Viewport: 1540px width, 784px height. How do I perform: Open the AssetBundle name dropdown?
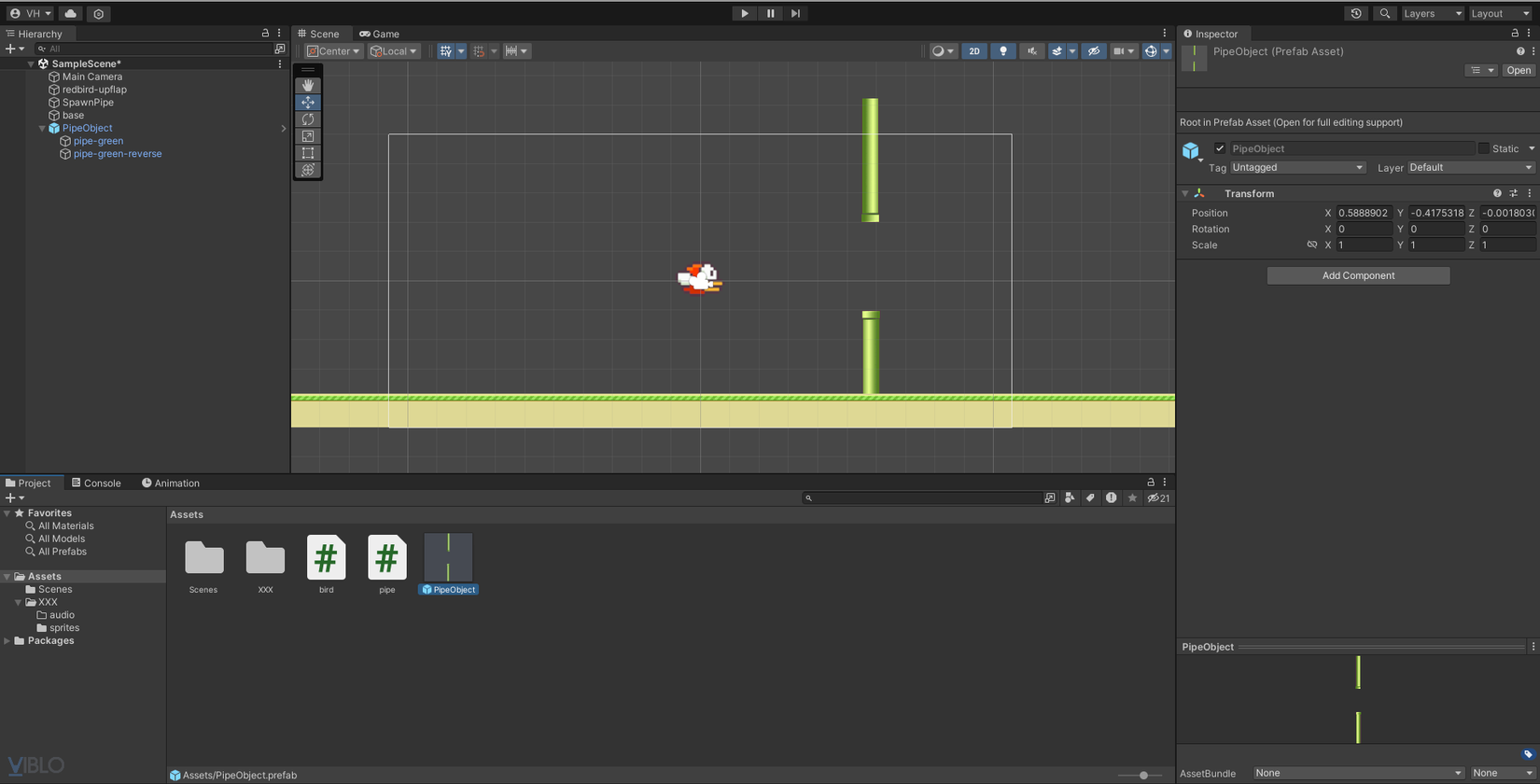(x=1358, y=773)
